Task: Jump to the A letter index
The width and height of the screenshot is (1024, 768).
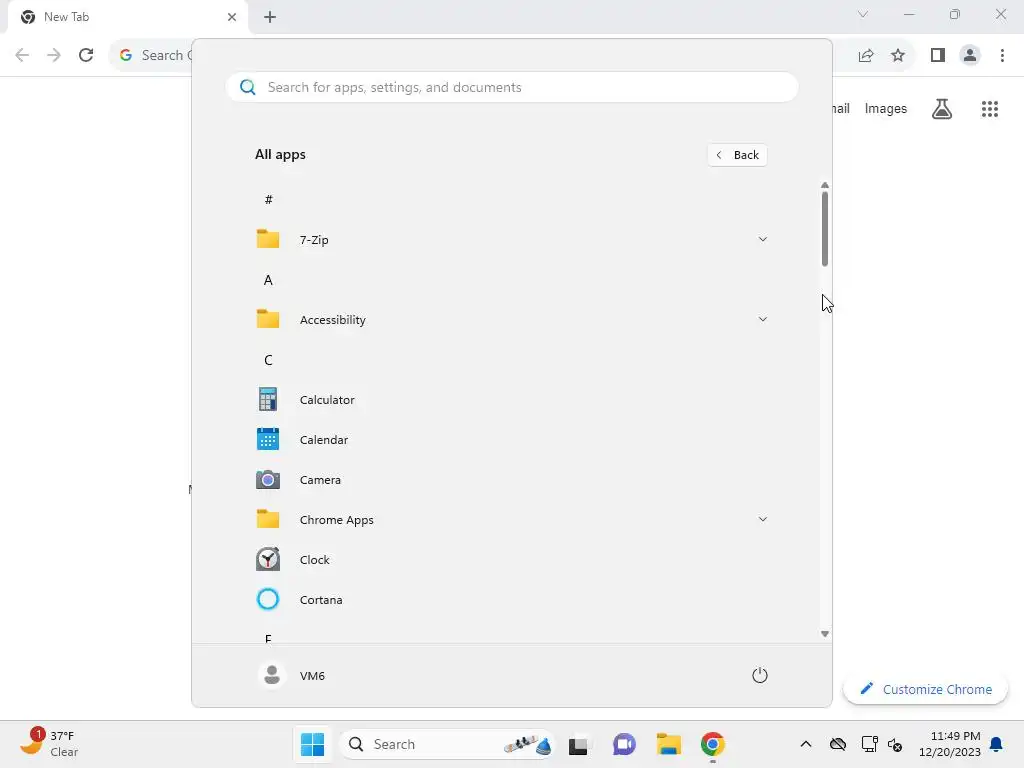Action: point(268,280)
